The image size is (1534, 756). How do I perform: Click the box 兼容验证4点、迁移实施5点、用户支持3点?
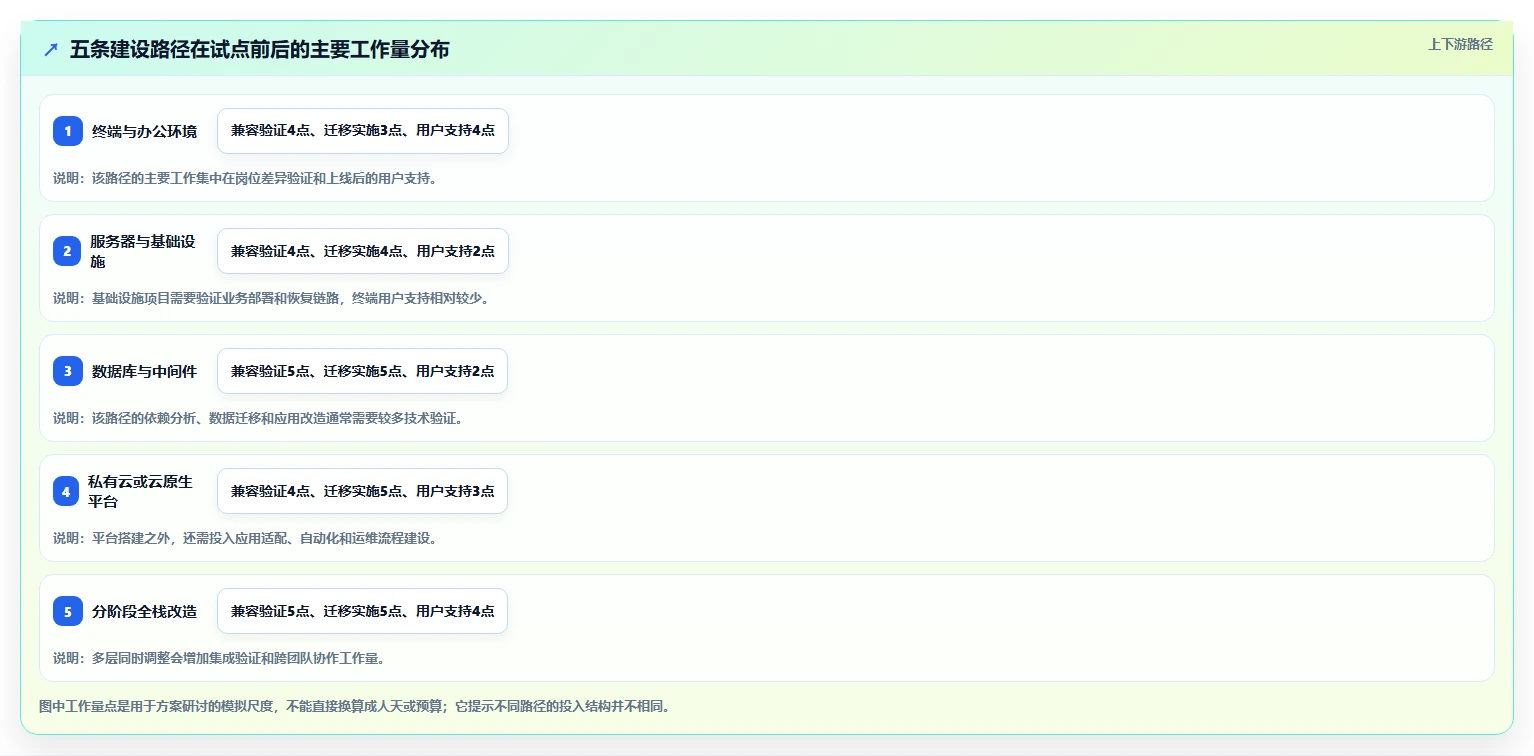(362, 491)
